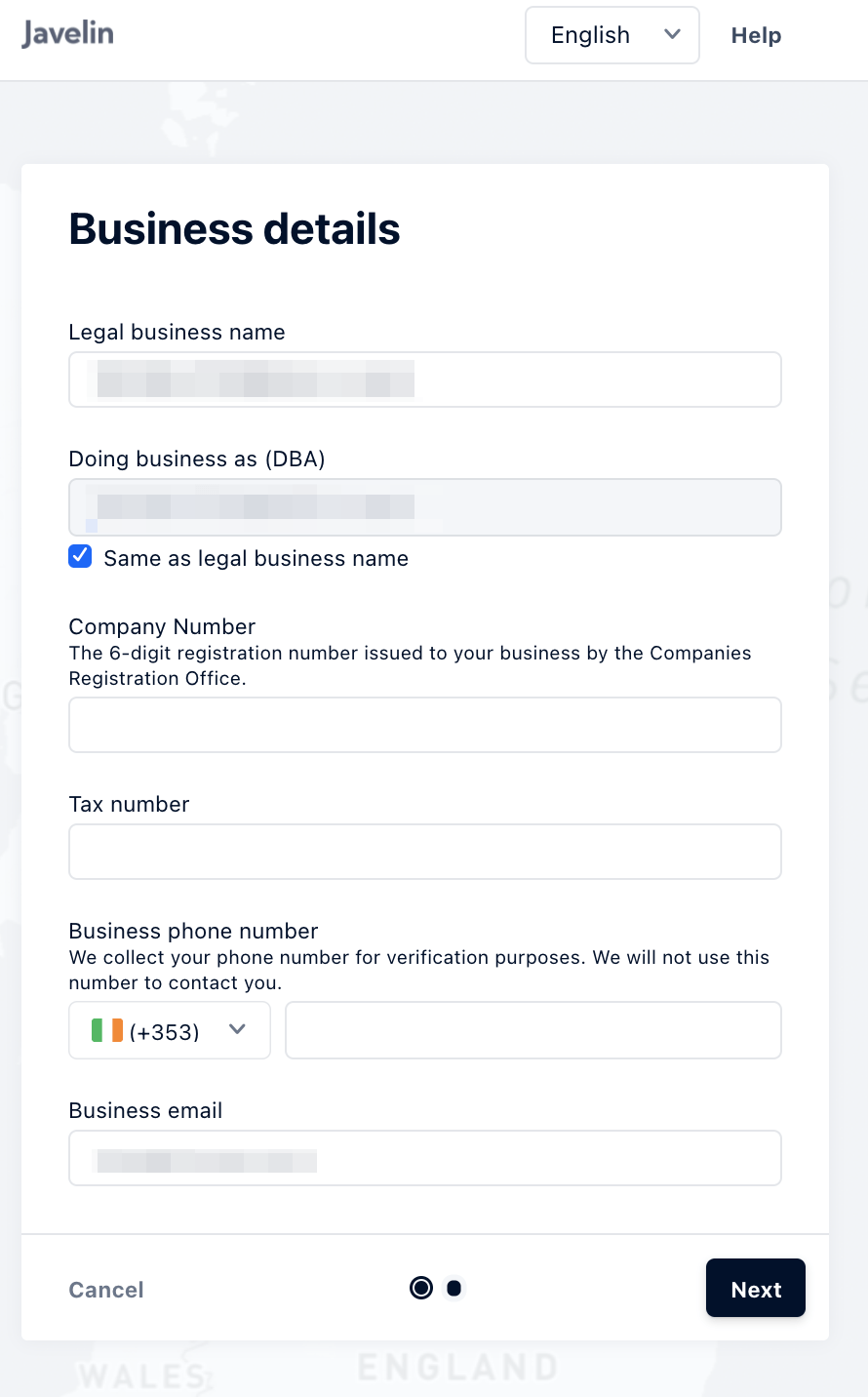Select the first step indicator dot

pos(421,1288)
